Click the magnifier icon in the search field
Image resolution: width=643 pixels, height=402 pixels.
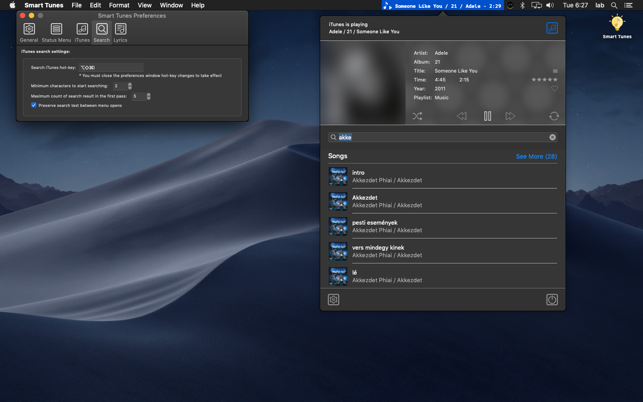coord(333,137)
